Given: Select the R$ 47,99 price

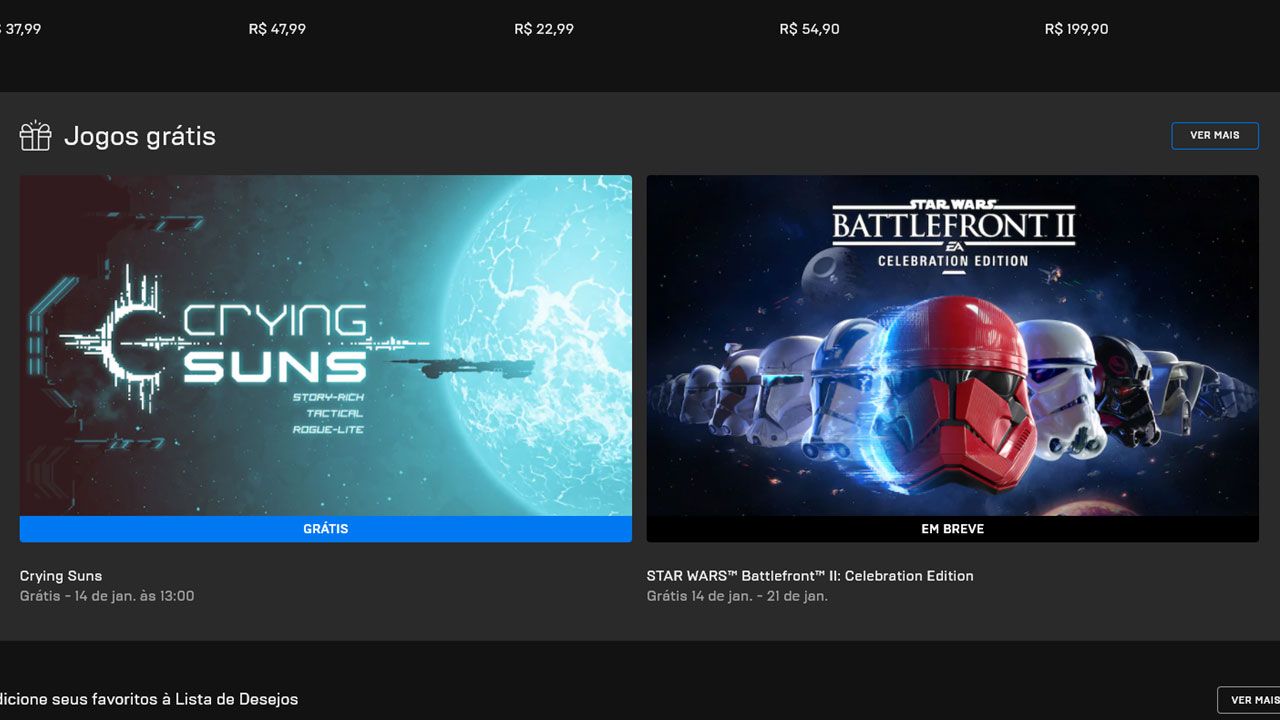Looking at the screenshot, I should 277,29.
